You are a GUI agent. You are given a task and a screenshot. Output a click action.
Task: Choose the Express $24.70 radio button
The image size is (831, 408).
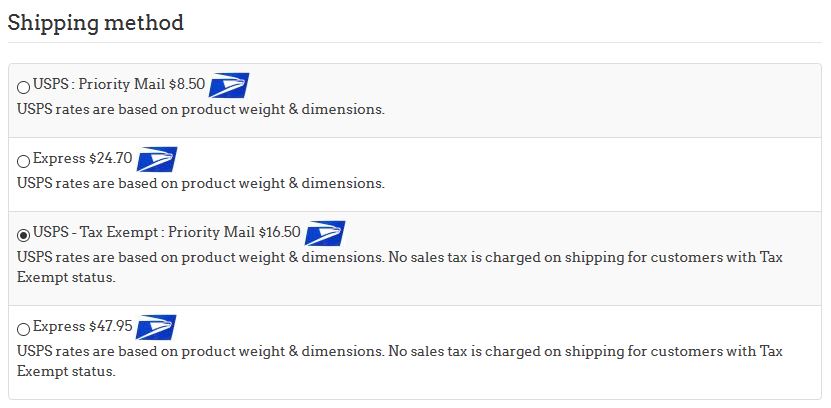(x=23, y=162)
